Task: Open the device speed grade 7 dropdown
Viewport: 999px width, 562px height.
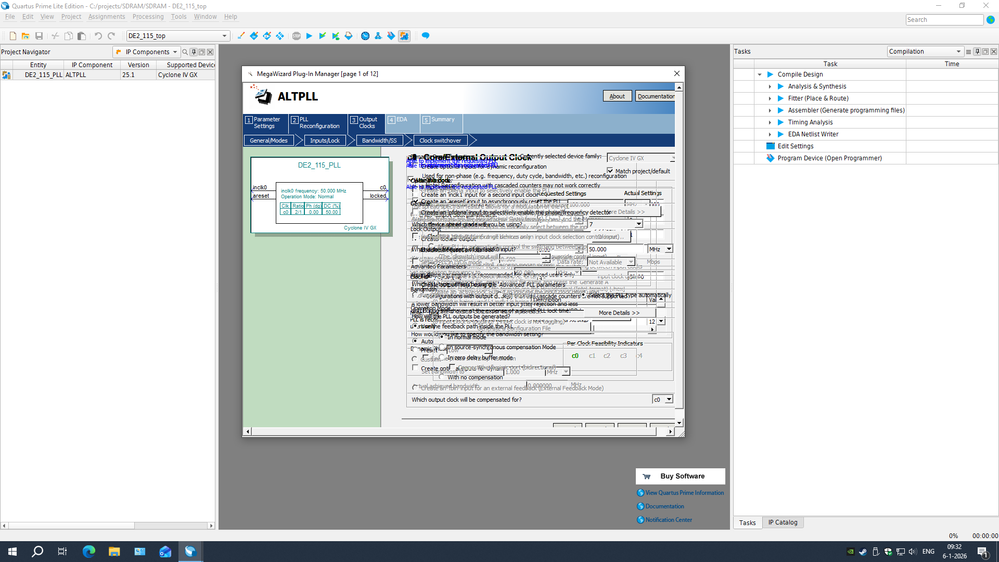Action: (x=615, y=224)
